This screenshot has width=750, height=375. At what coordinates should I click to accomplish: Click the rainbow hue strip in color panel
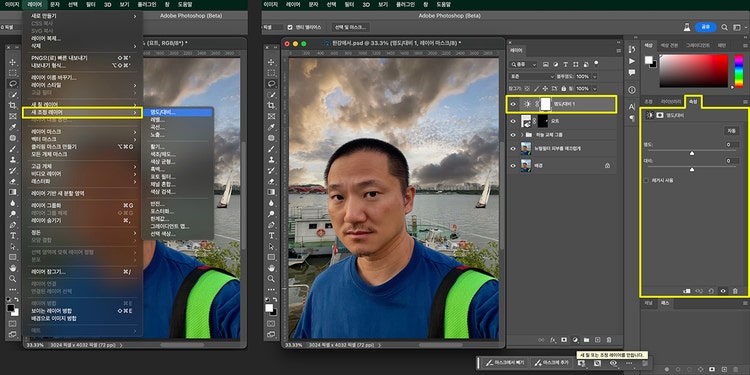tap(739, 70)
